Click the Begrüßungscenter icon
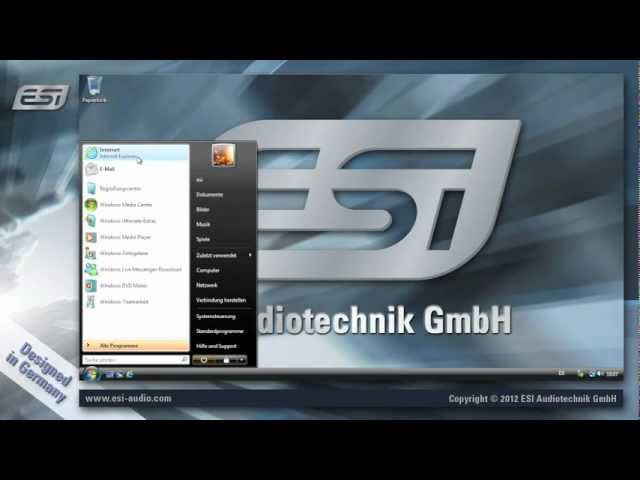This screenshot has width=640, height=480. tap(91, 188)
